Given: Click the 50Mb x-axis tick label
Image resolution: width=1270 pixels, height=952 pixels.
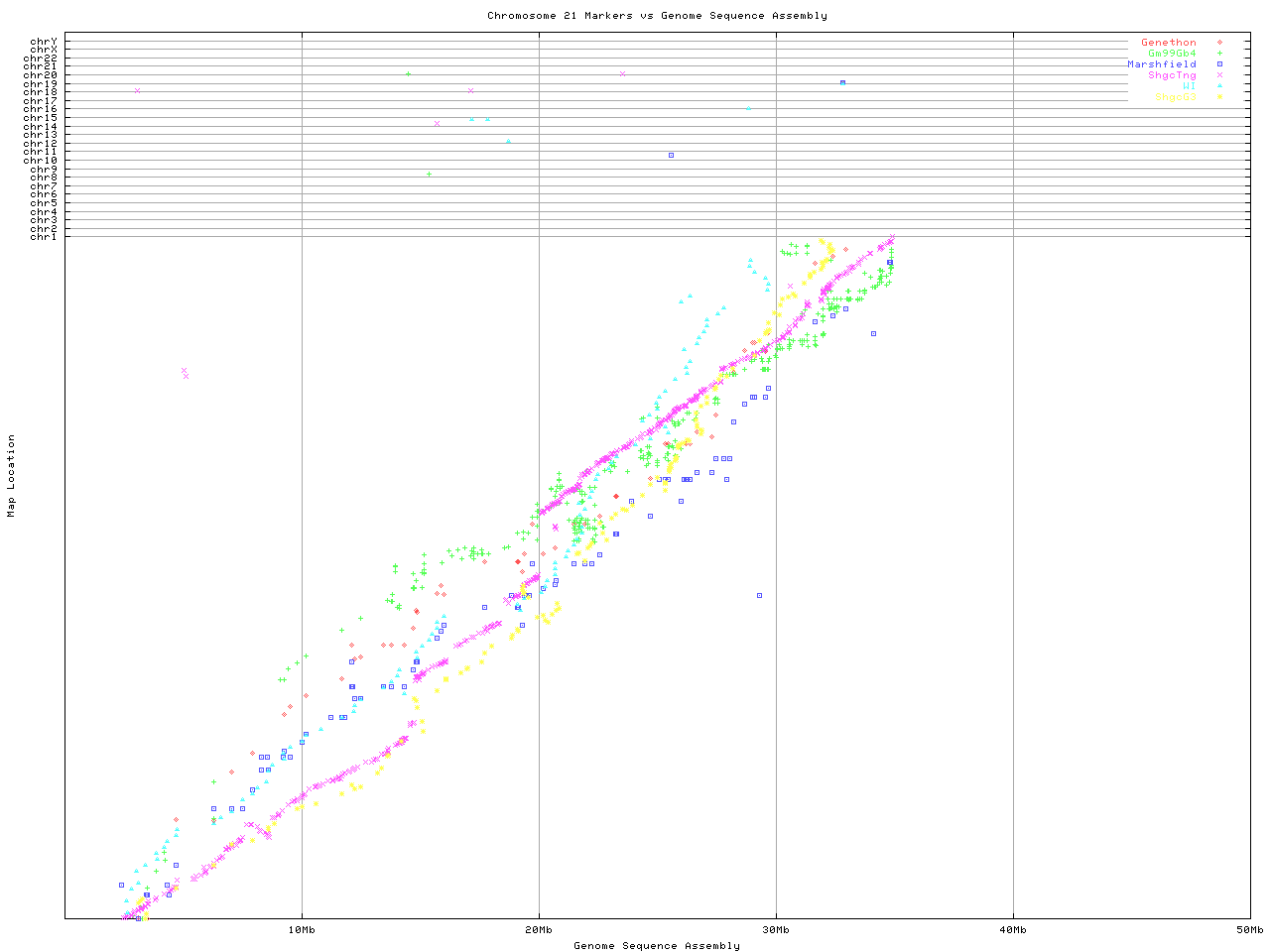Looking at the screenshot, I should 1249,930.
